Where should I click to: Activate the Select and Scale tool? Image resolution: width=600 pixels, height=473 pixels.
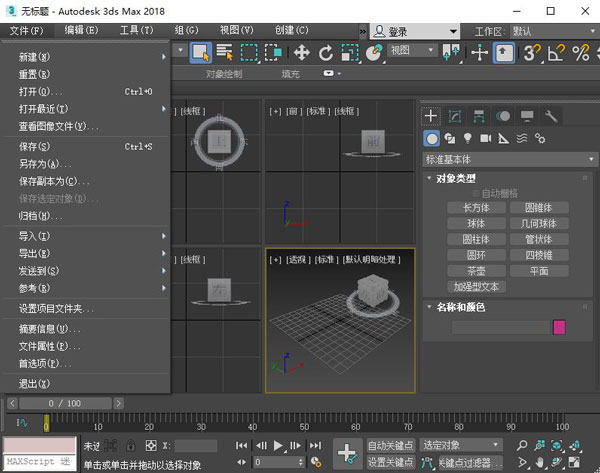[x=350, y=52]
